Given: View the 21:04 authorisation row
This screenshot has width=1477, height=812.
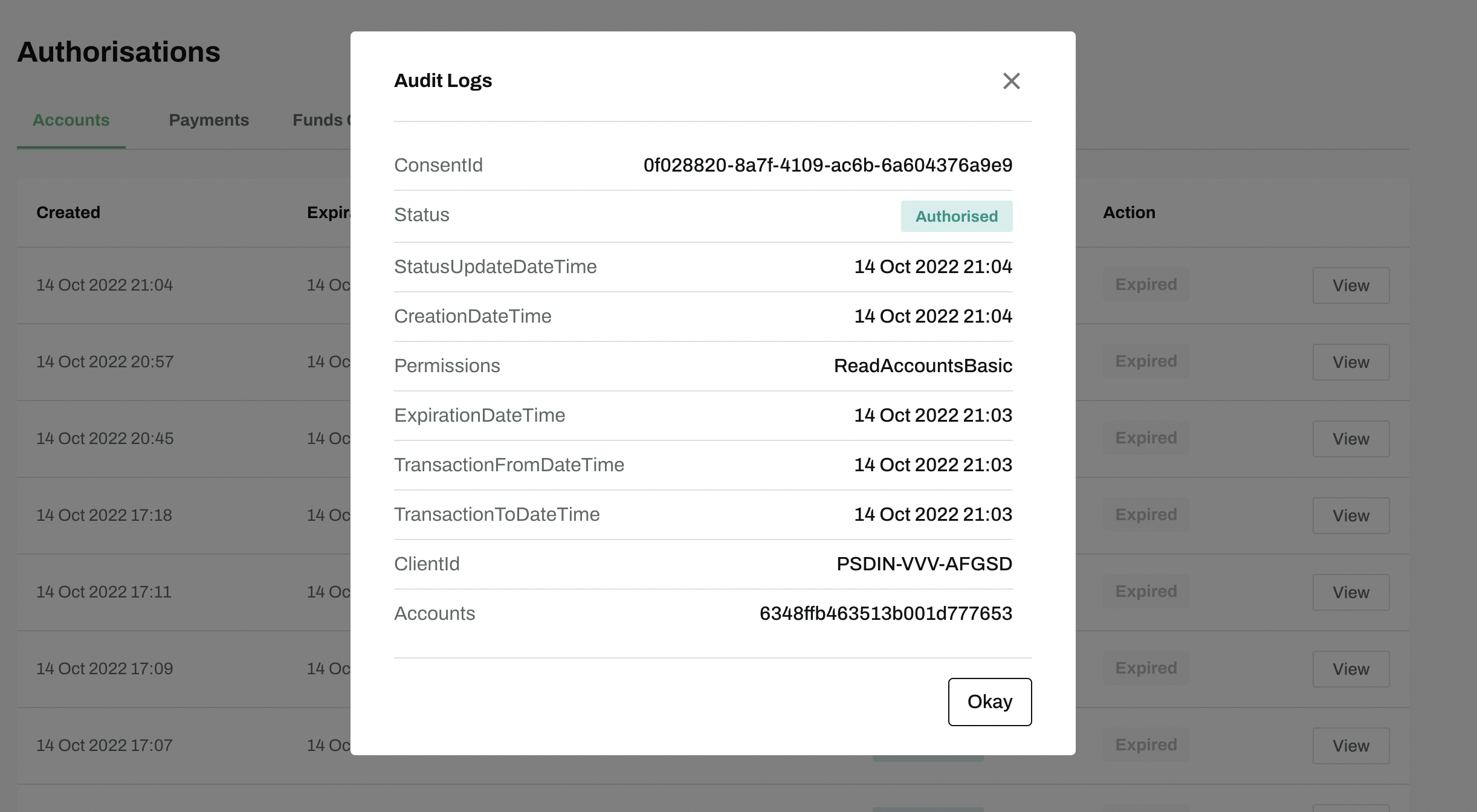Looking at the screenshot, I should [x=1350, y=285].
